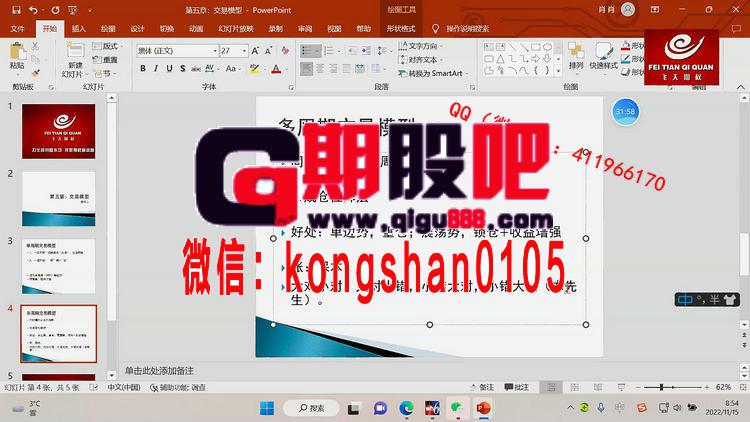Apply red font color with A icon
This screenshot has width=750, height=422.
(x=276, y=69)
